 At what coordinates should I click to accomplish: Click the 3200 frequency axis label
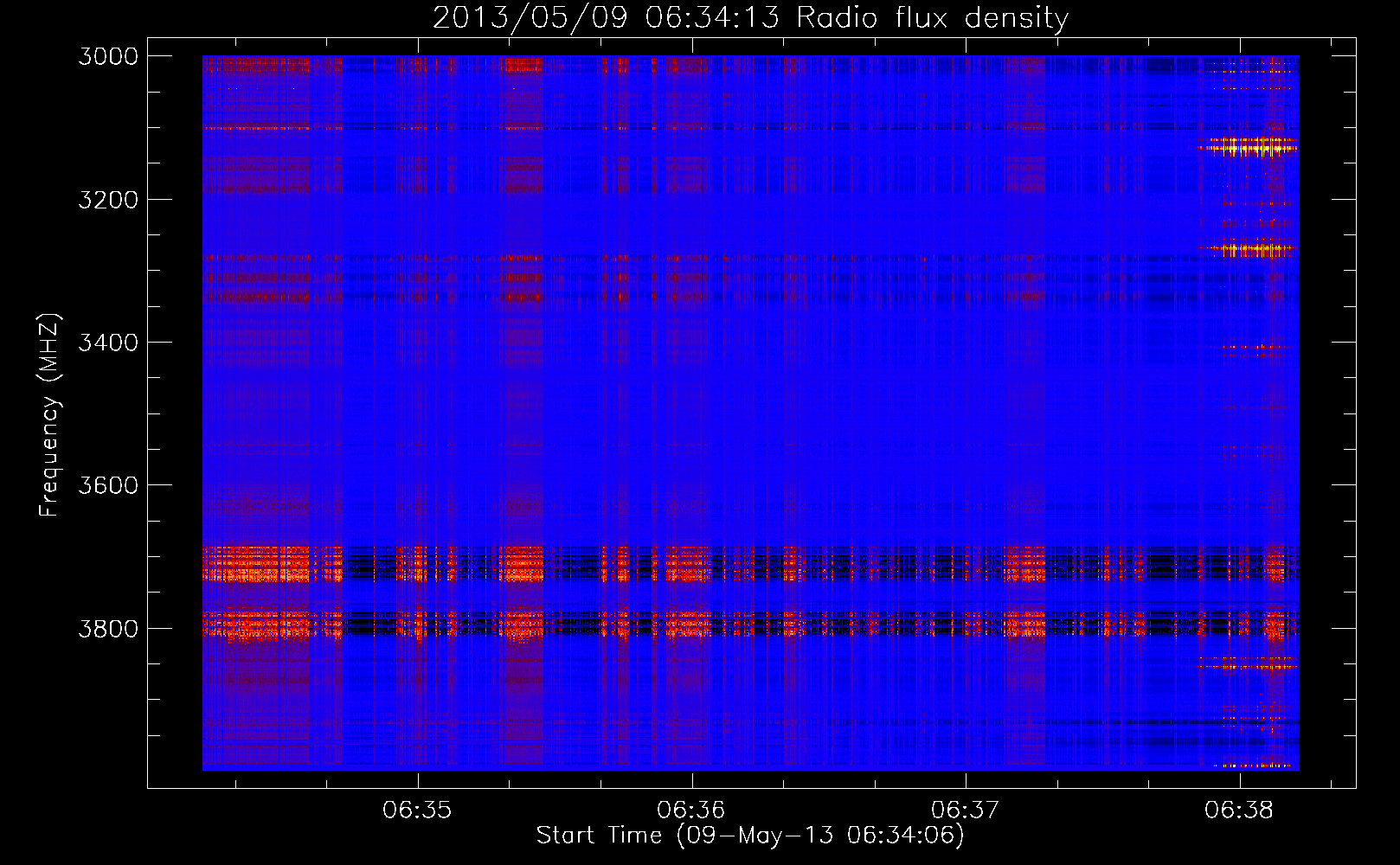click(108, 200)
